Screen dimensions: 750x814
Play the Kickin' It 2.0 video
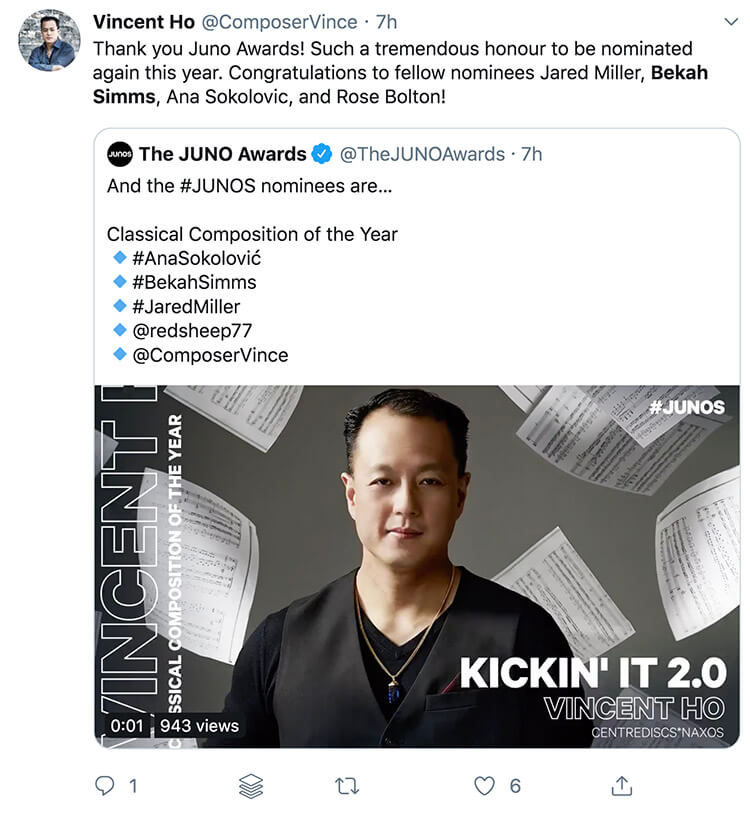click(x=418, y=566)
